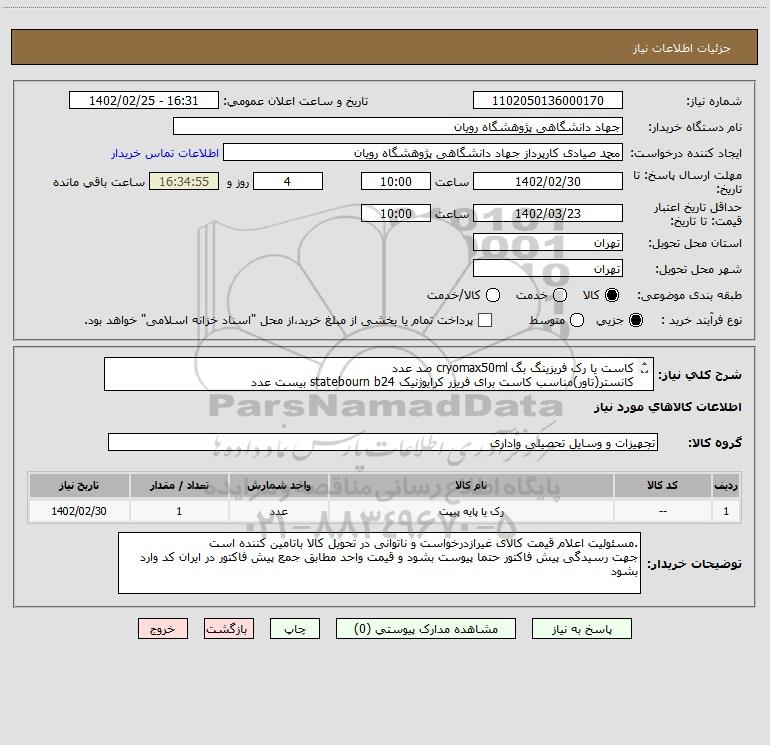
Task: Click the remaining days field showing 4
Action: tap(288, 181)
